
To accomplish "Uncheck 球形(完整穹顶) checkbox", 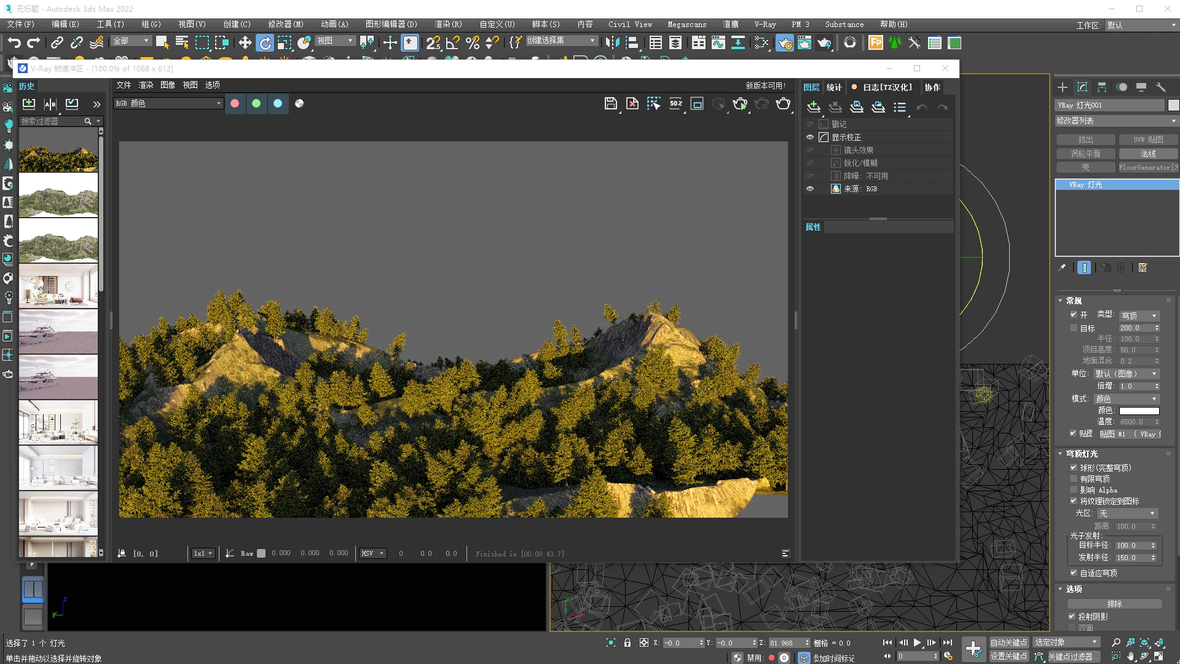I will [x=1074, y=467].
